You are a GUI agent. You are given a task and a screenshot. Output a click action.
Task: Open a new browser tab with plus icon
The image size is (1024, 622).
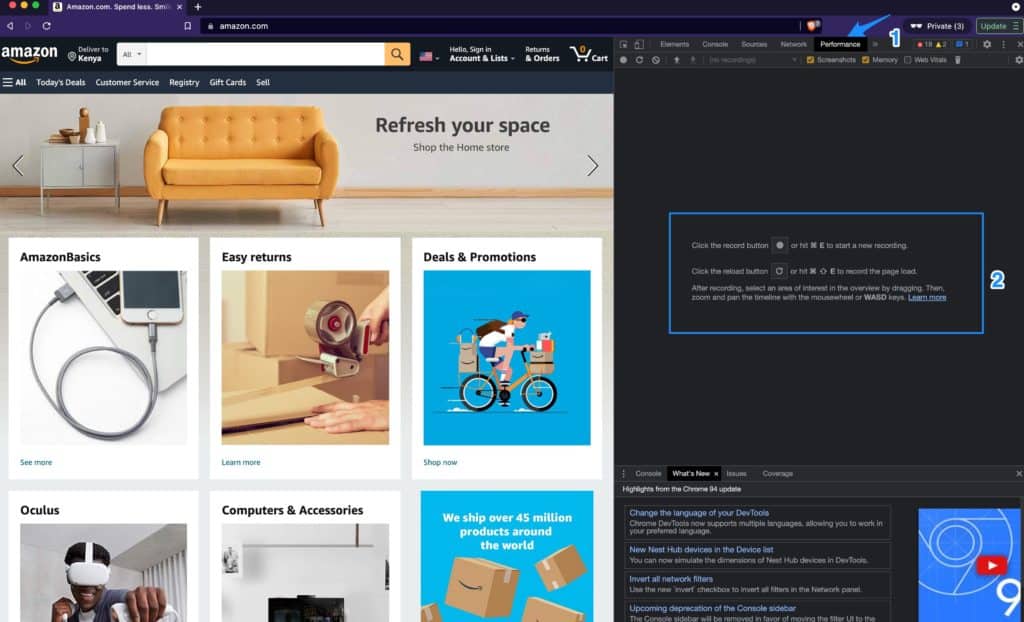pos(198,7)
